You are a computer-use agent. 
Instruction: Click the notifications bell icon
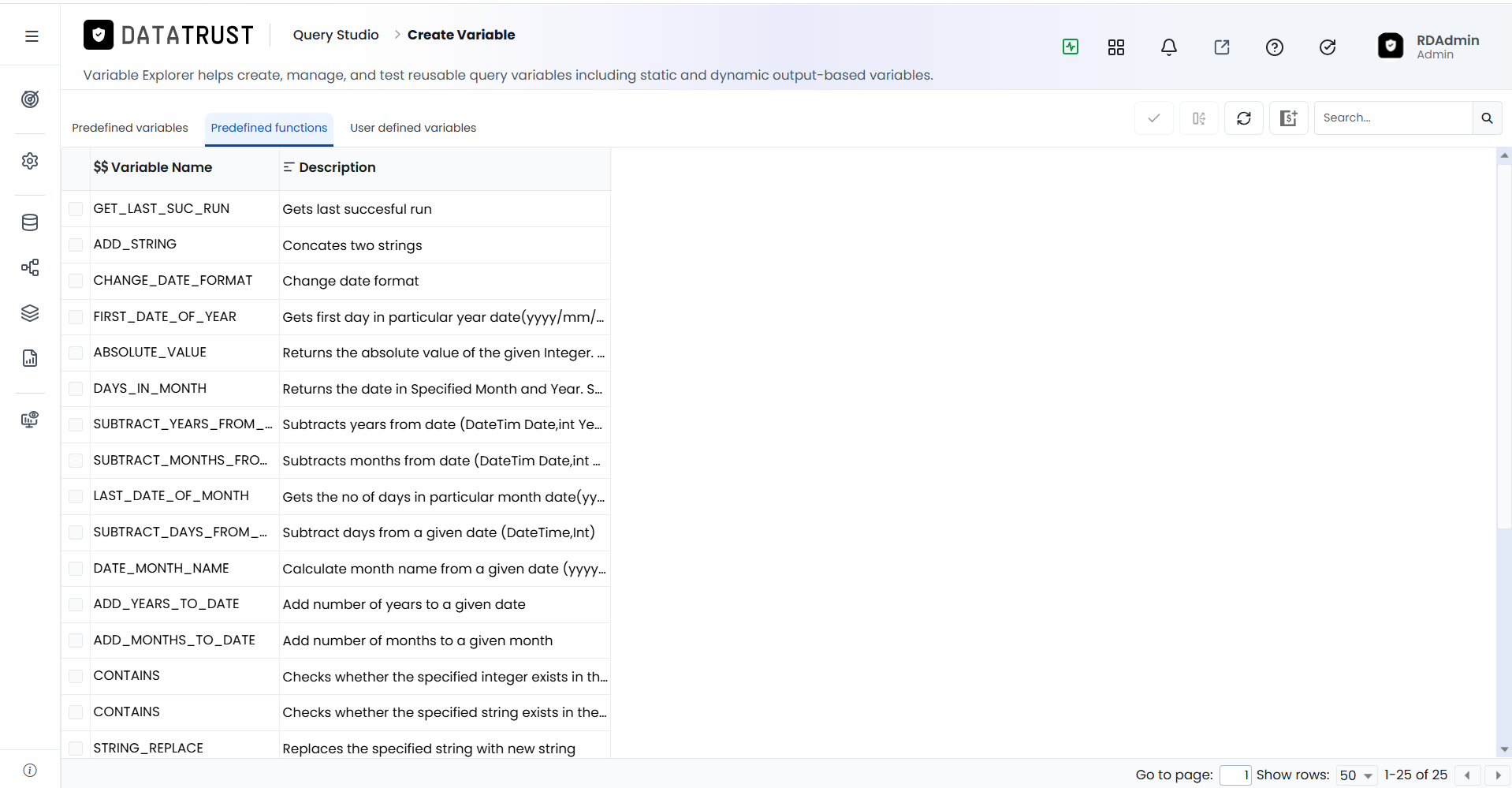pyautogui.click(x=1169, y=47)
